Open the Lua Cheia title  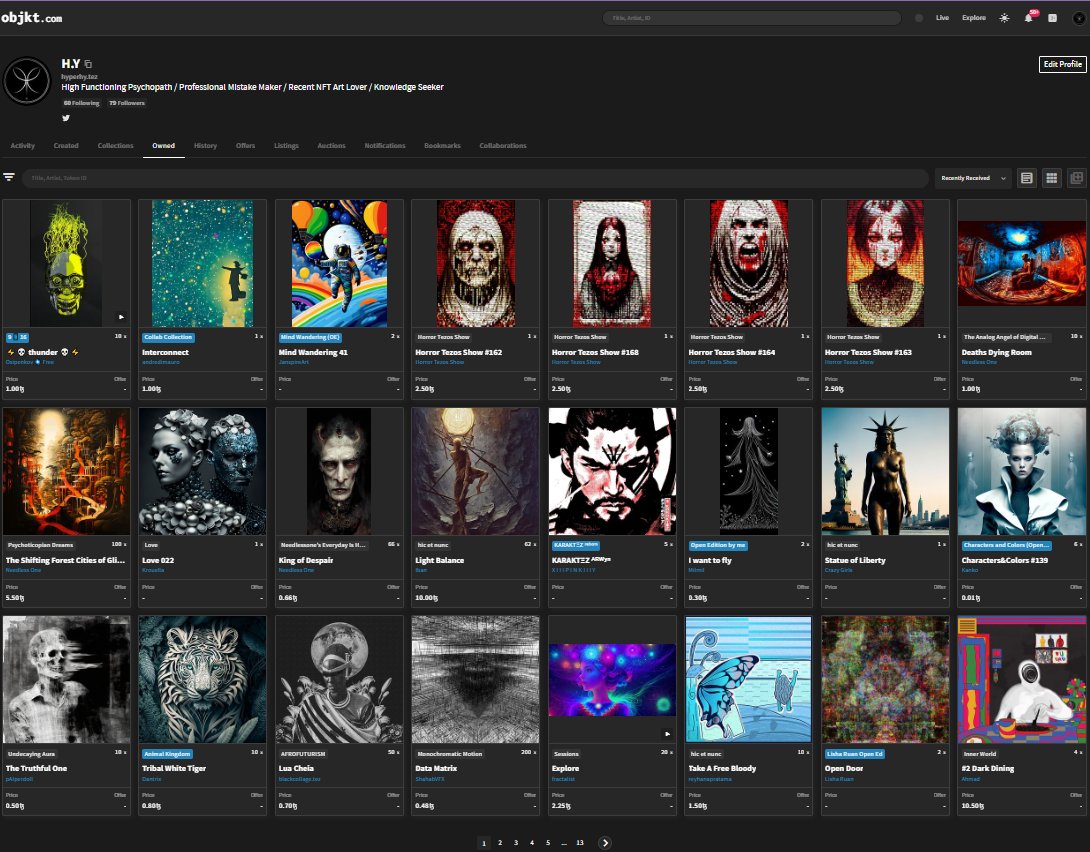point(296,768)
